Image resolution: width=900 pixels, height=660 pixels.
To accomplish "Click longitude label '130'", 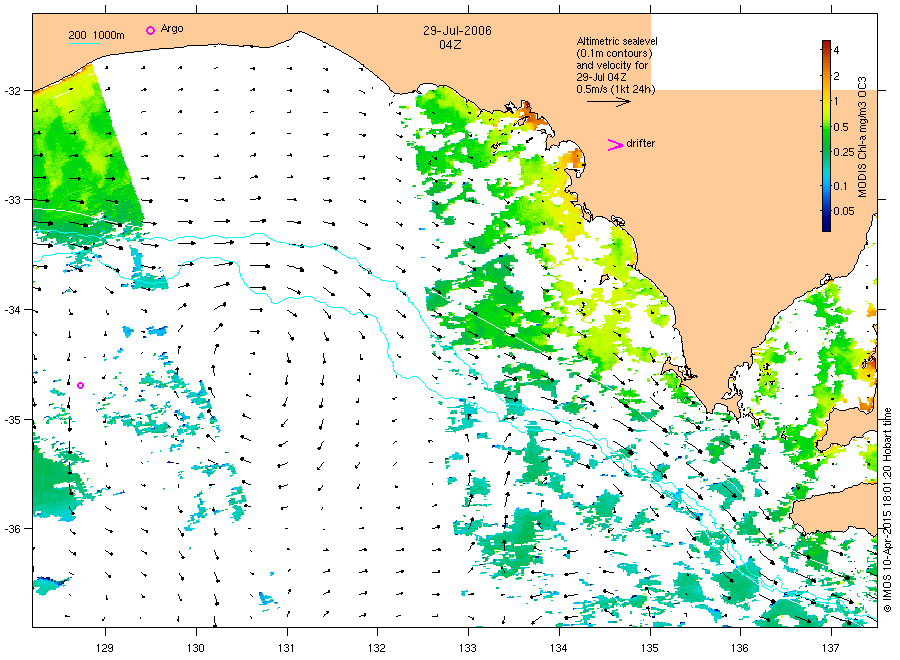I will 196,648.
